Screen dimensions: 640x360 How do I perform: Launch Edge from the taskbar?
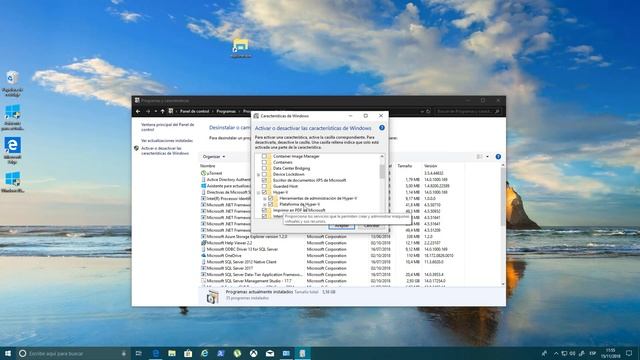click(x=156, y=353)
